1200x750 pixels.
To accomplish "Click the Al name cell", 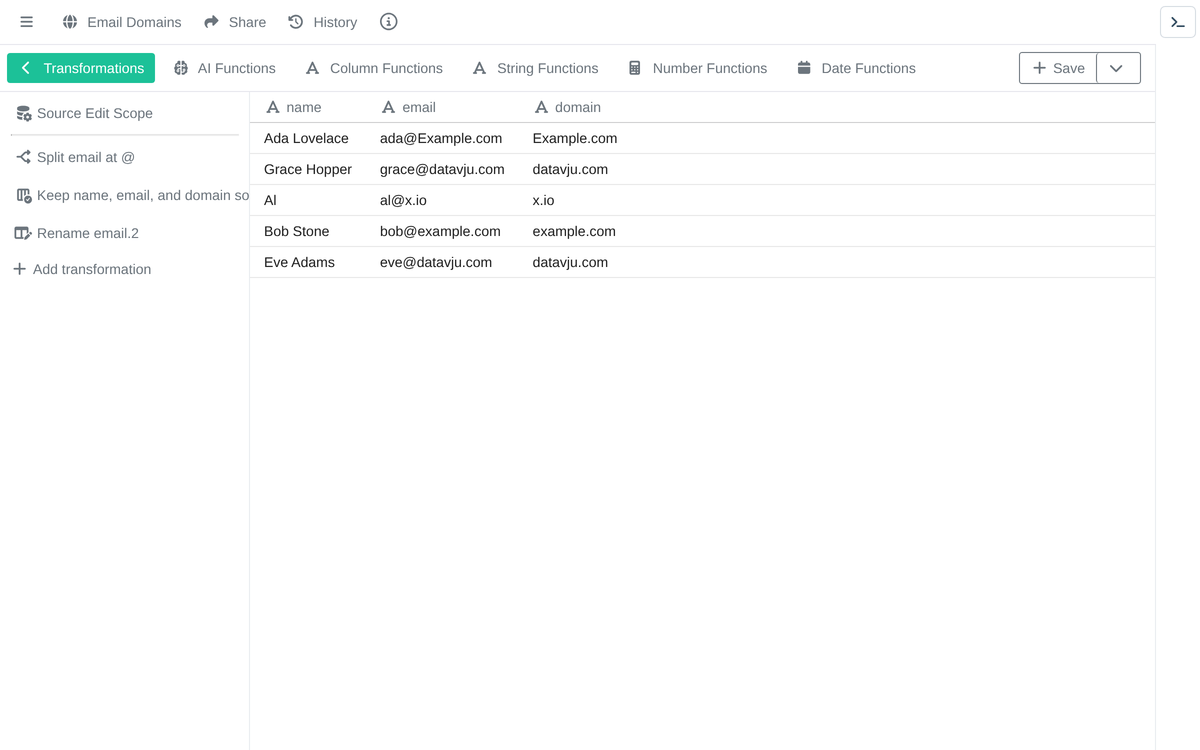I will [270, 200].
